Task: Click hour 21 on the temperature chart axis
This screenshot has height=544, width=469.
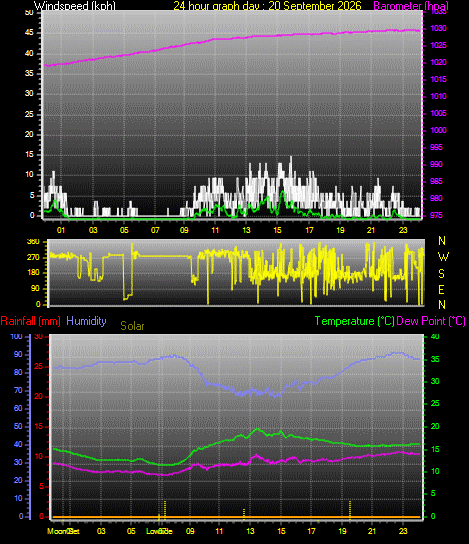Action: pyautogui.click(x=372, y=531)
